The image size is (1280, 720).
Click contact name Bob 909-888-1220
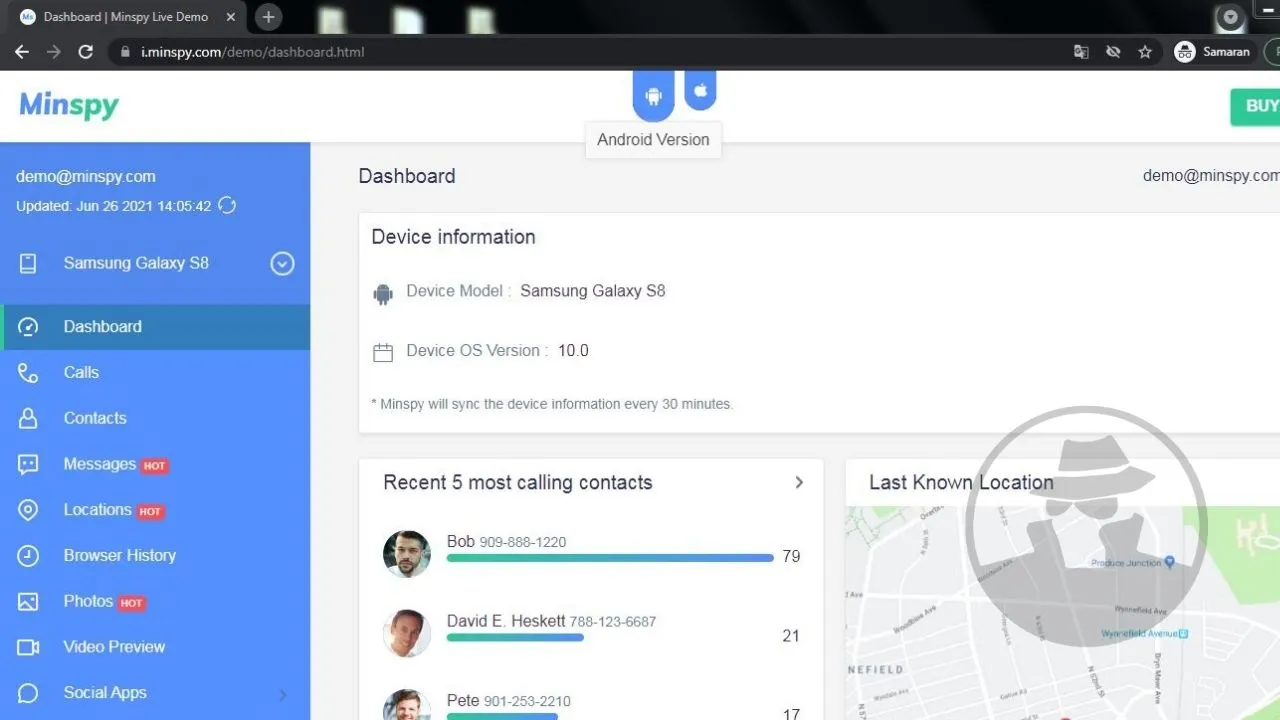coord(506,542)
